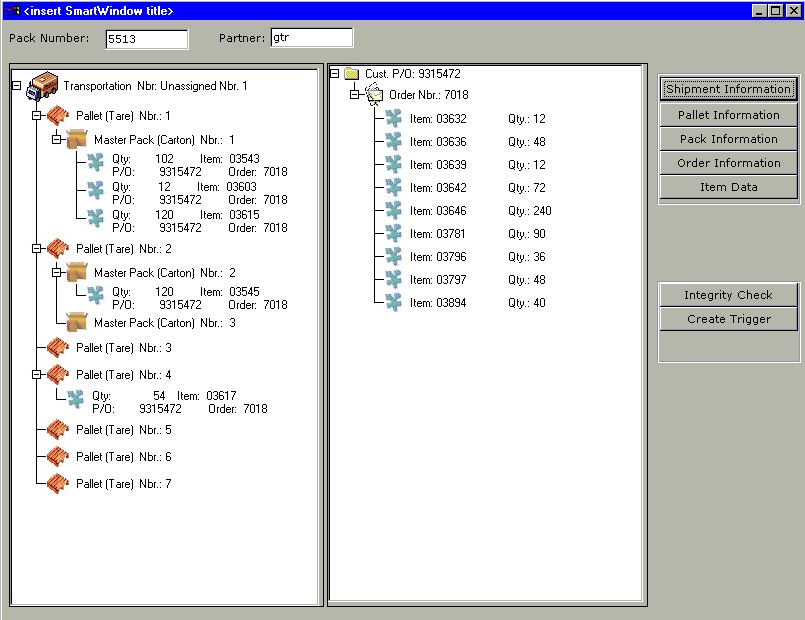Image resolution: width=805 pixels, height=620 pixels.
Task: Open the Pallet Information view
Action: pos(728,115)
